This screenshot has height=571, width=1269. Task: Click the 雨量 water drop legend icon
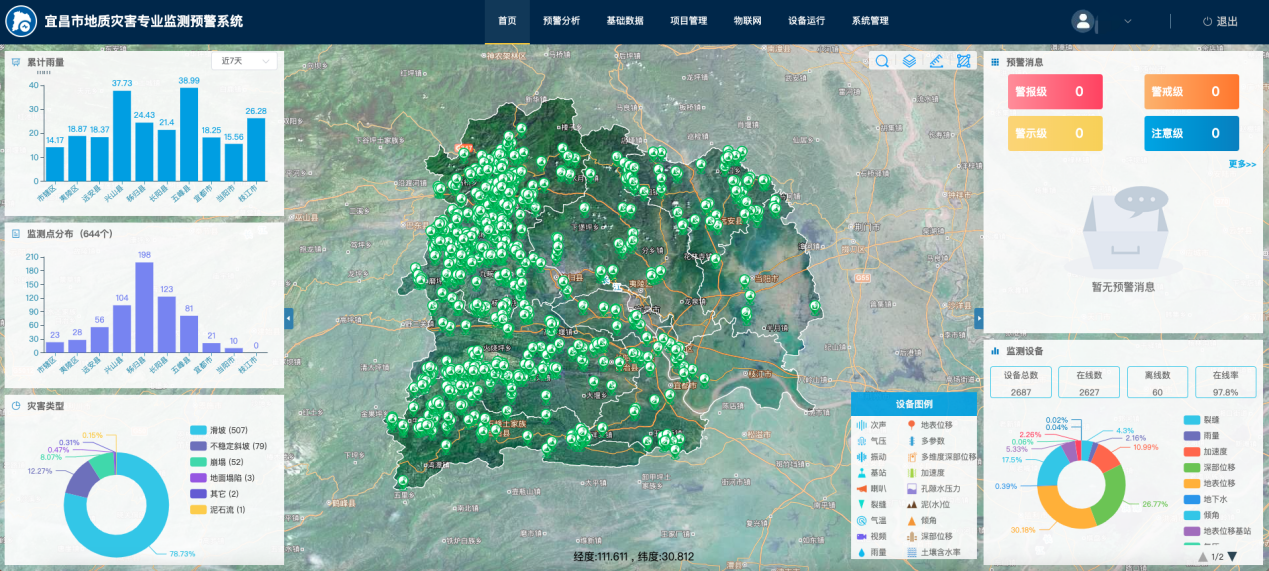coord(861,552)
